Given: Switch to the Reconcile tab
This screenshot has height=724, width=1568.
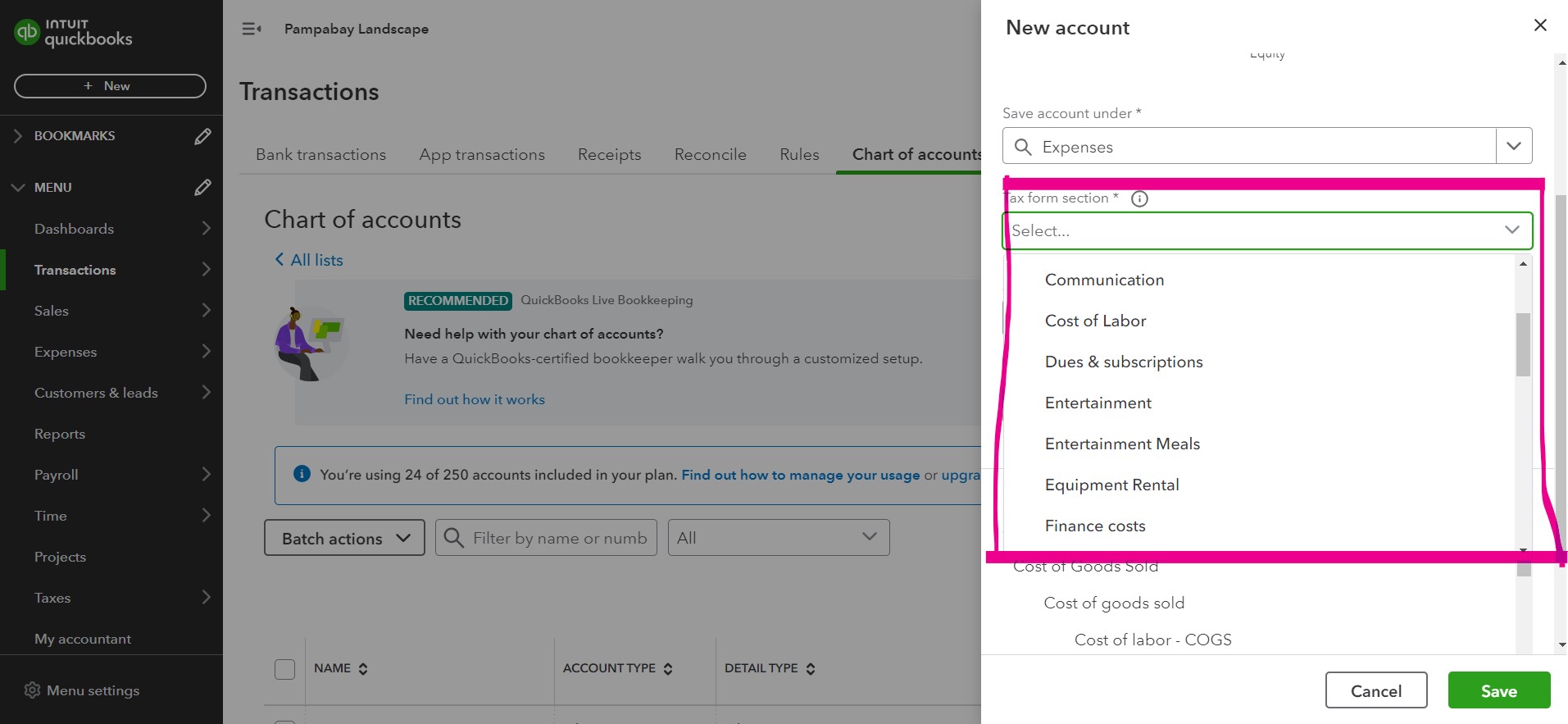Looking at the screenshot, I should [x=710, y=154].
